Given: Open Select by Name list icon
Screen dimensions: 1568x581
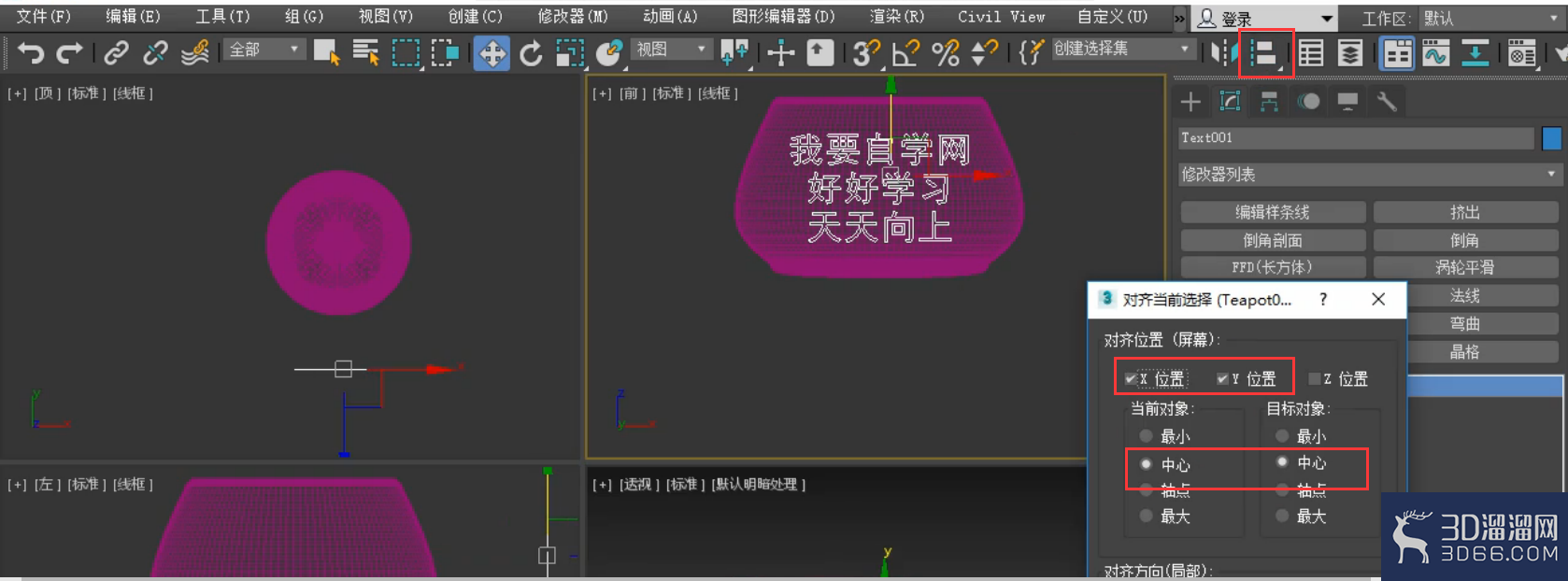Looking at the screenshot, I should pyautogui.click(x=365, y=53).
